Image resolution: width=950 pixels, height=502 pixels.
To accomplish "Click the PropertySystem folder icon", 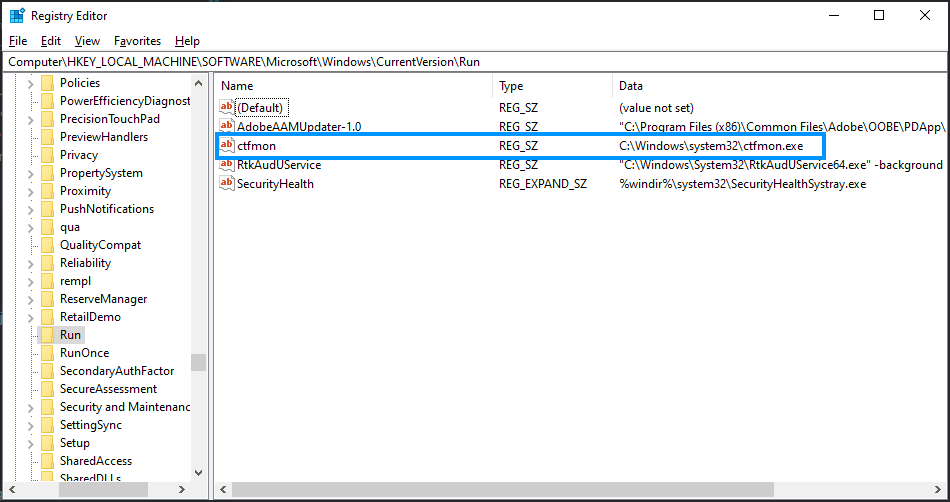I will click(x=47, y=173).
